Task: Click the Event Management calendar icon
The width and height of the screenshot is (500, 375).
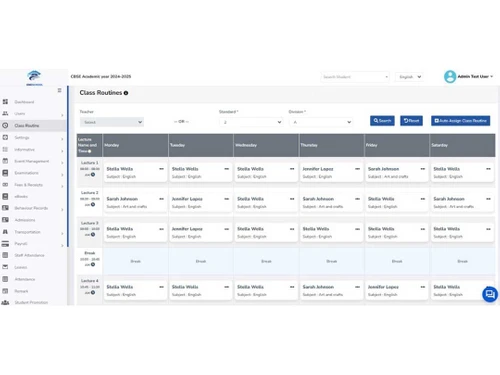Action: pos(5,161)
